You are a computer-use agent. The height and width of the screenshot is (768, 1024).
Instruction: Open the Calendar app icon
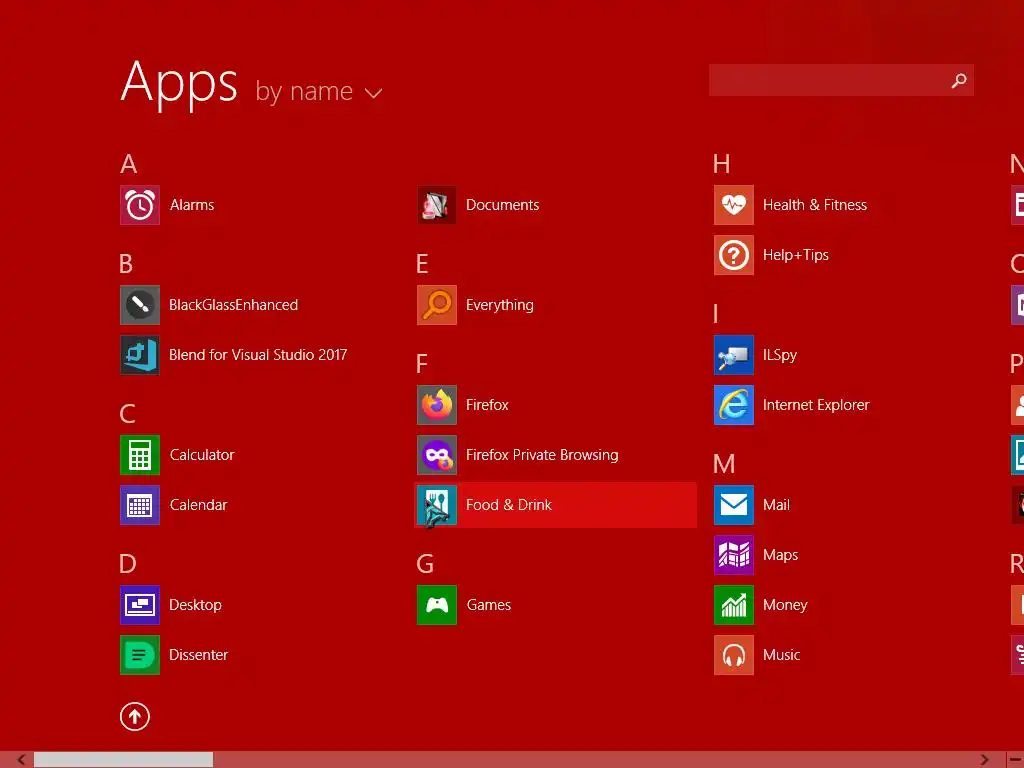pyautogui.click(x=140, y=505)
